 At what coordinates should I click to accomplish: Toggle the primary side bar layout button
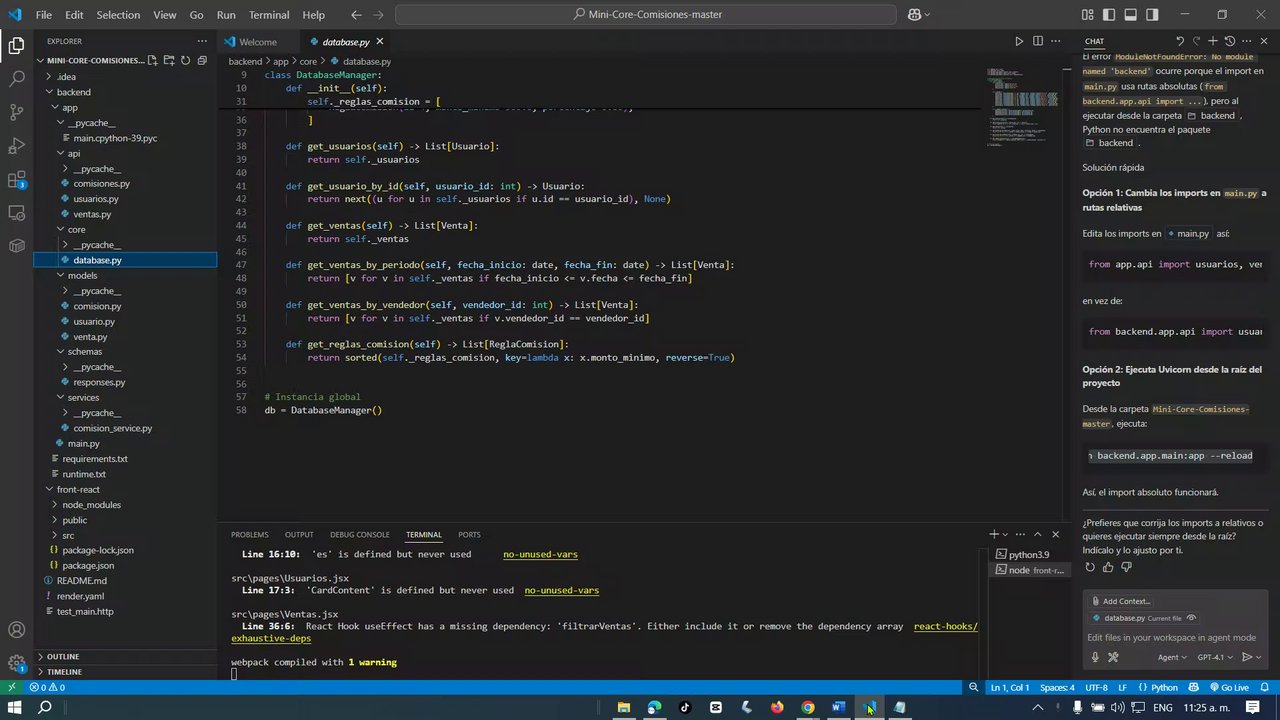1109,15
